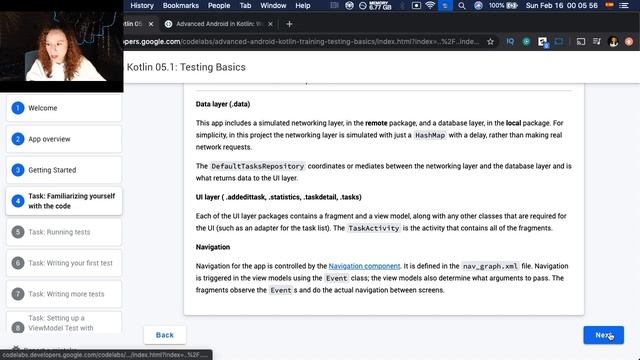Click the HashMap code text
640x360 pixels.
pyautogui.click(x=430, y=135)
